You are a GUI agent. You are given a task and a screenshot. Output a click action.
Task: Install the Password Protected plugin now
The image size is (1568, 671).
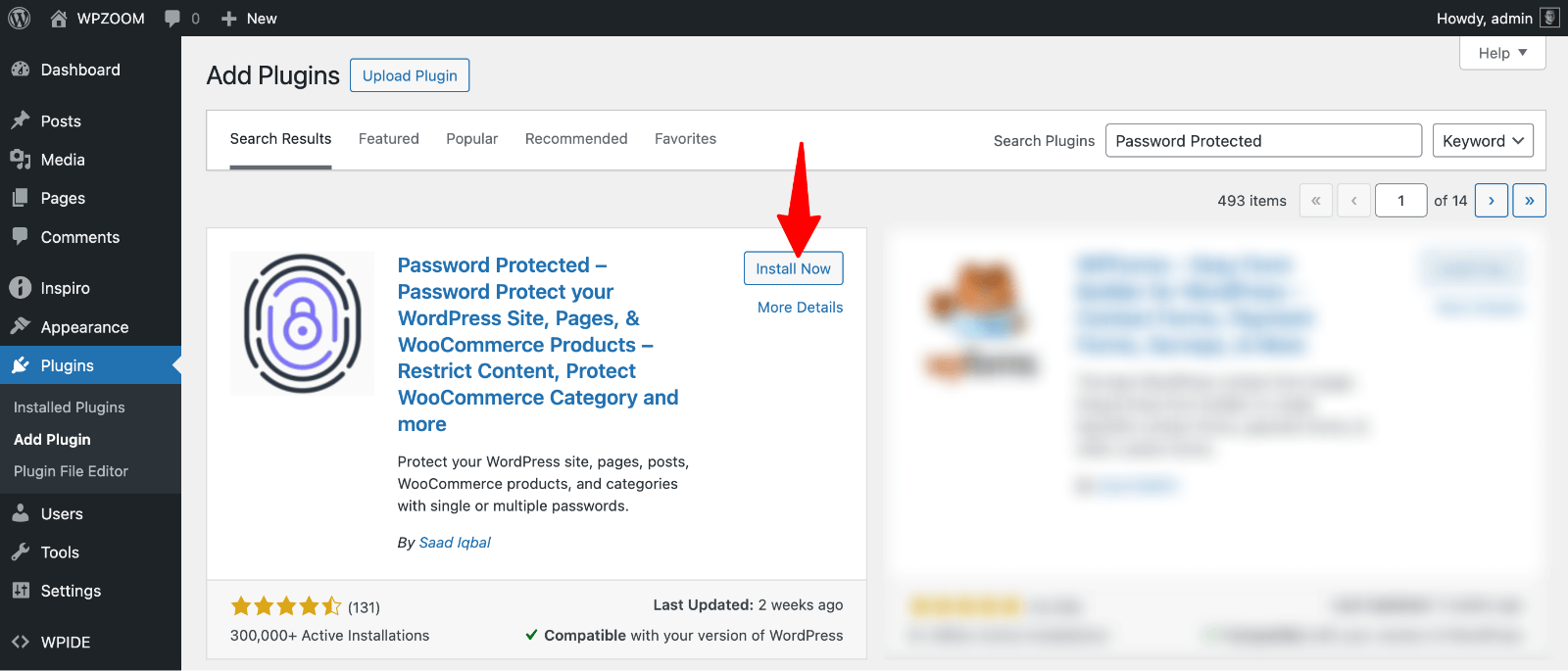point(793,268)
